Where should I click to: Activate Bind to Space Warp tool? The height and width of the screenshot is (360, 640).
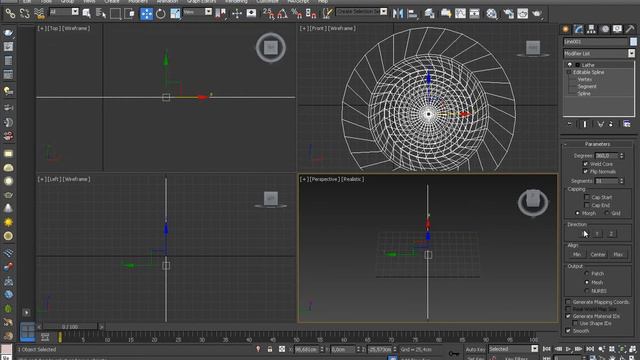[39, 13]
